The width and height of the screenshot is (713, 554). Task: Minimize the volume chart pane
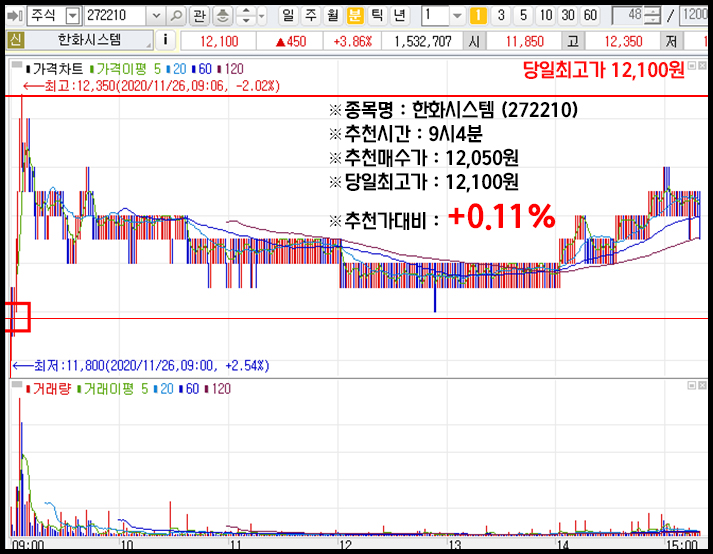pos(692,385)
